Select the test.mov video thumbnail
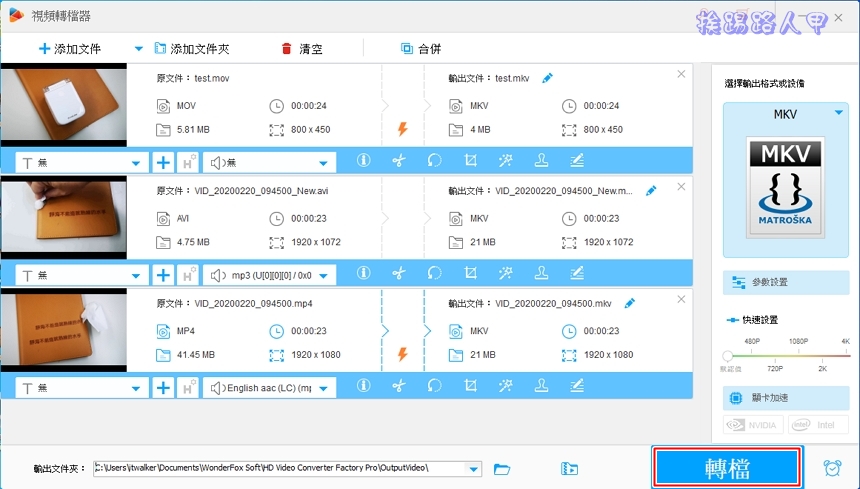860x489 pixels. (x=64, y=105)
